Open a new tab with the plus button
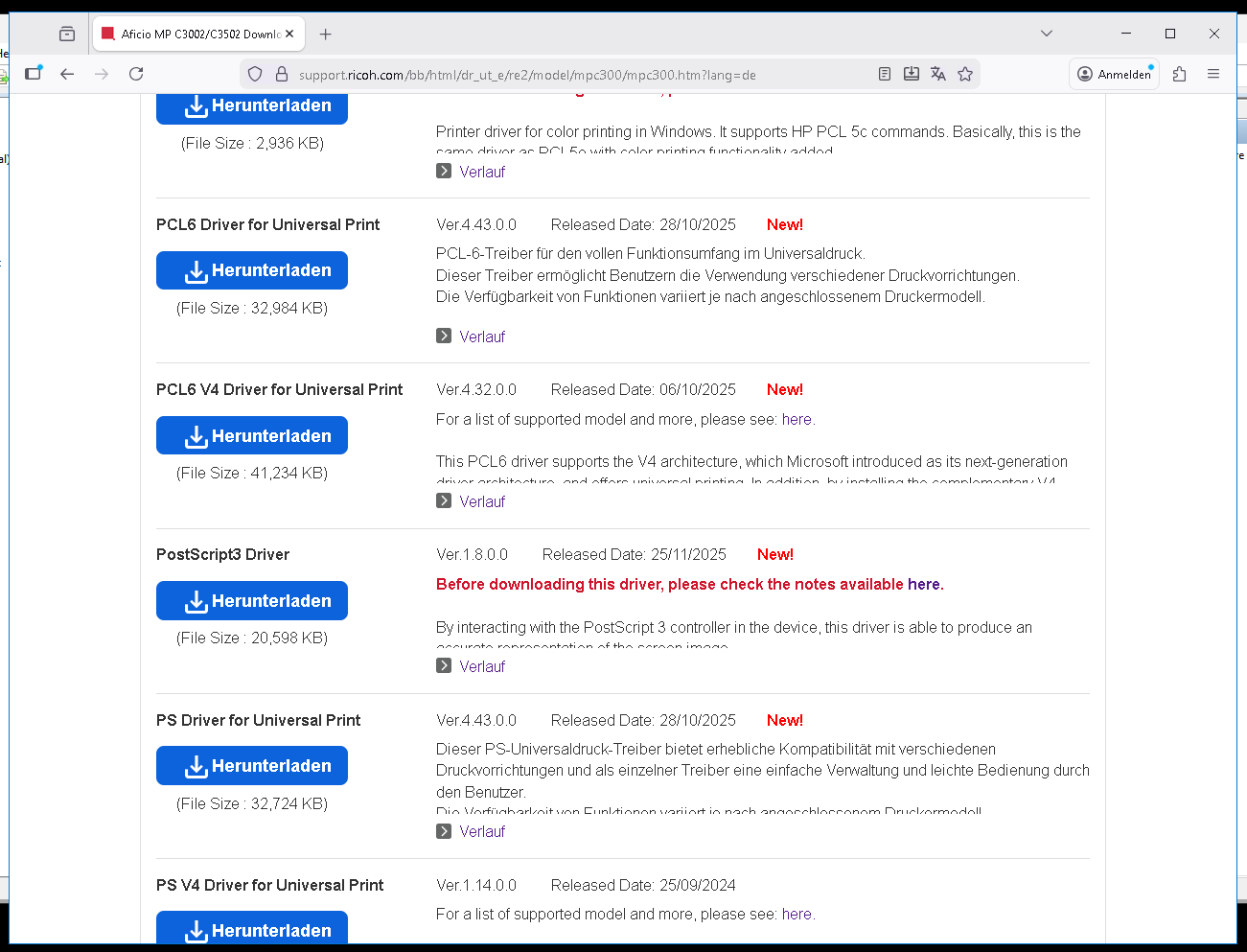This screenshot has height=952, width=1247. (326, 35)
